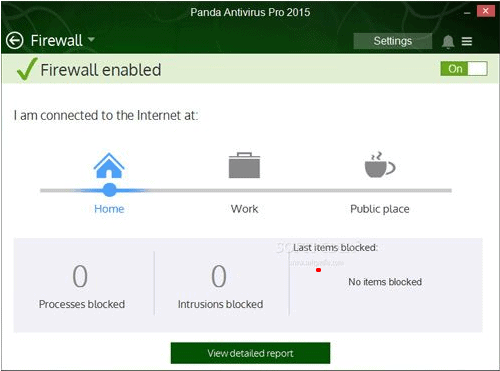The height and width of the screenshot is (371, 500).
Task: Choose the Work network label
Action: (244, 209)
